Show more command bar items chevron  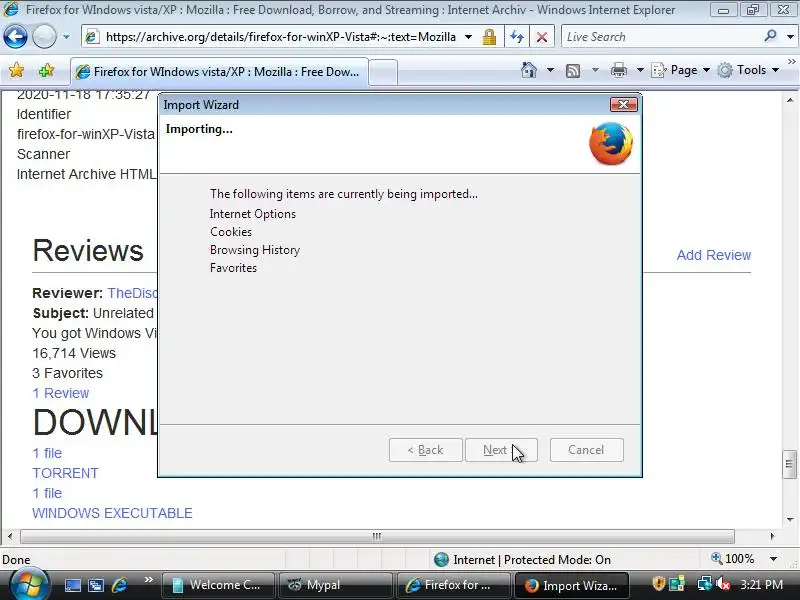click(x=792, y=61)
